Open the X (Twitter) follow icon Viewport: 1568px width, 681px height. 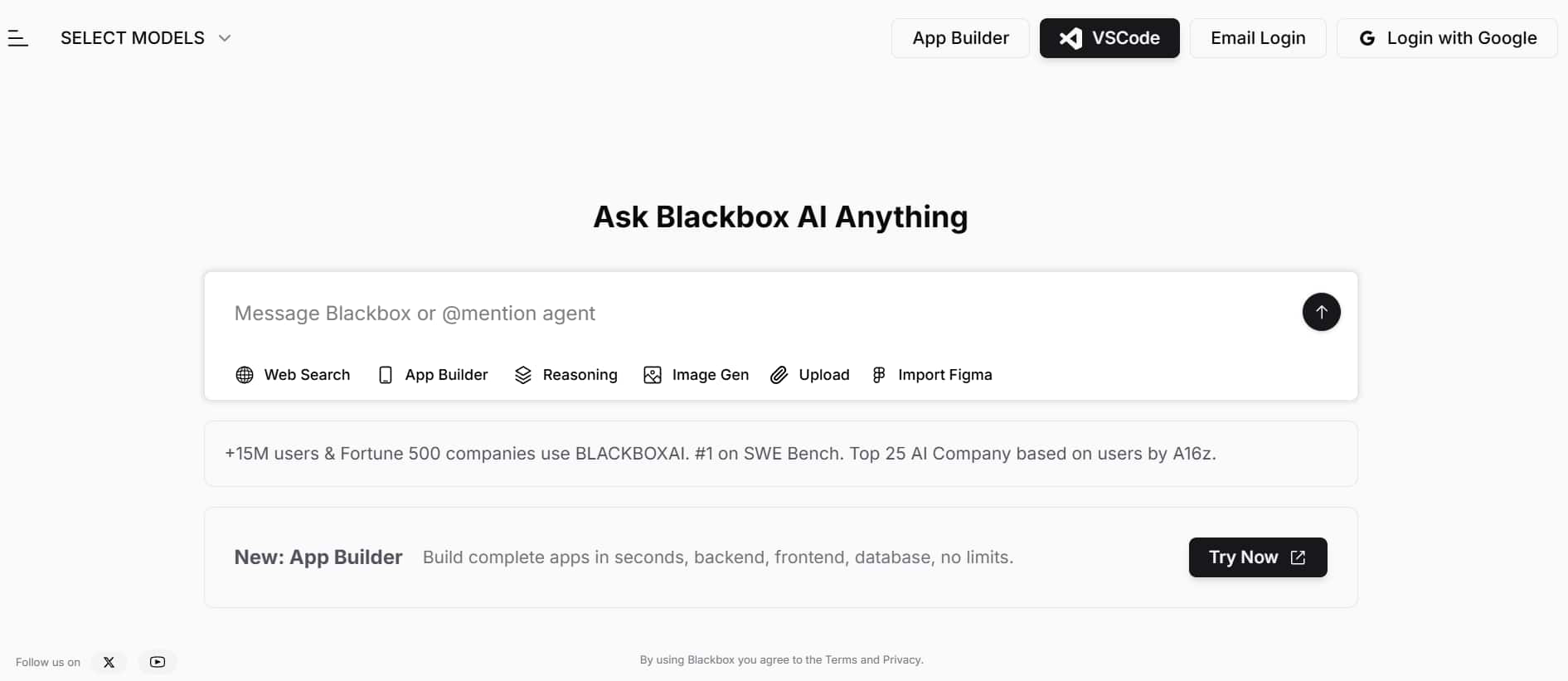click(x=109, y=662)
